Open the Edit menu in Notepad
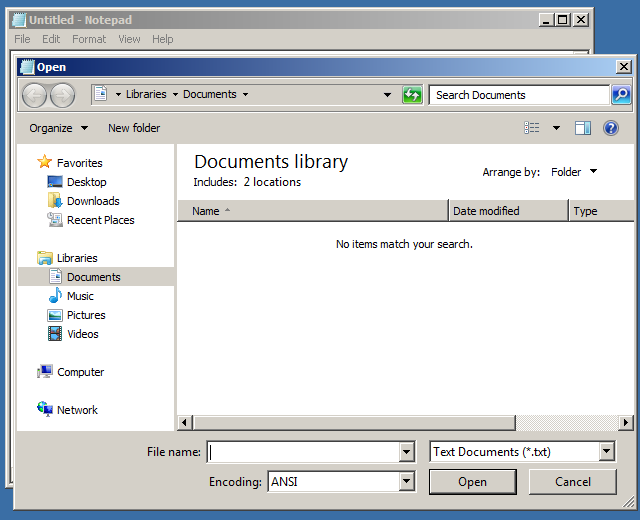Screen dimensions: 640x520 tap(51, 39)
